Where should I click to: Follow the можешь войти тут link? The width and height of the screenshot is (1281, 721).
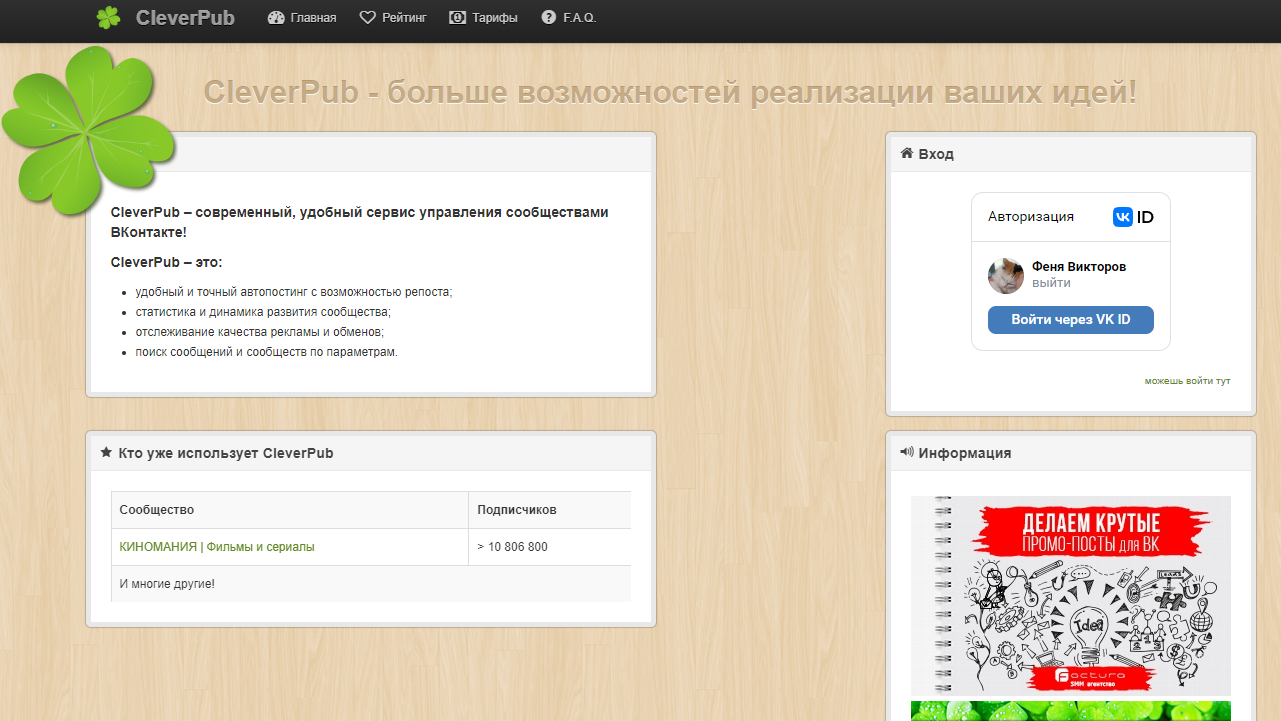tap(1187, 381)
